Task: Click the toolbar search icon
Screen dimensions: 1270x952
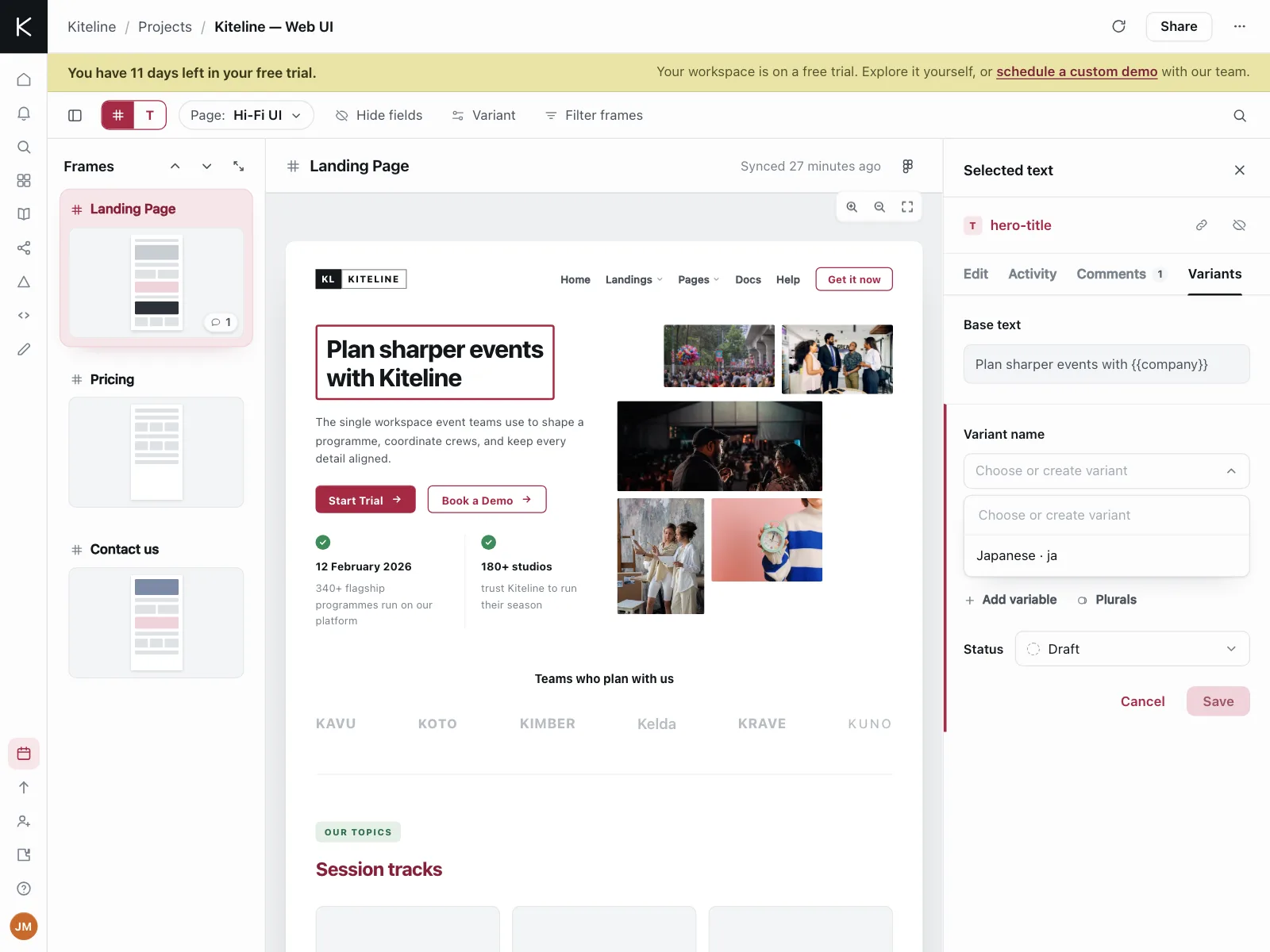Action: 1239,116
